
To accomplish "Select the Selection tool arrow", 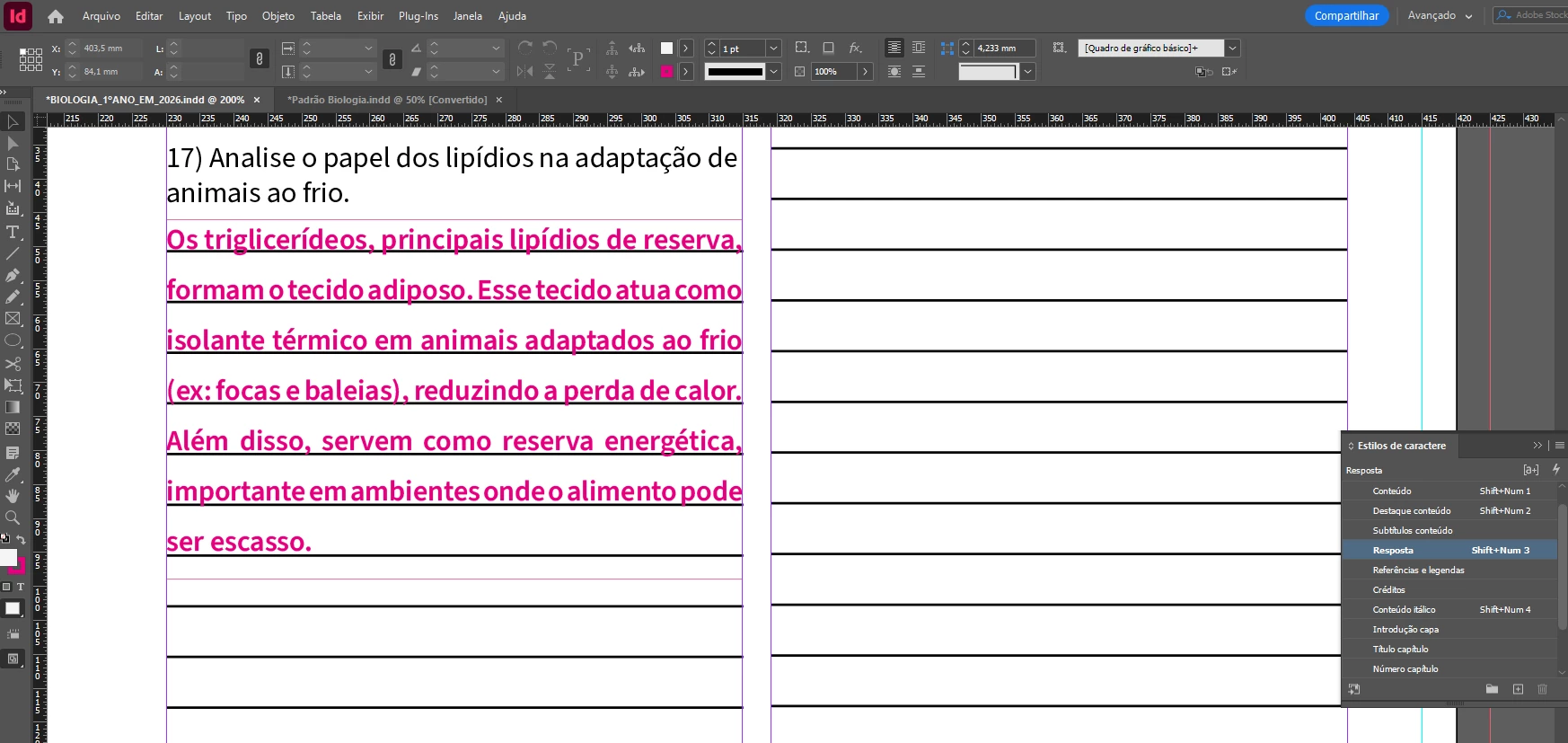I will coord(13,121).
